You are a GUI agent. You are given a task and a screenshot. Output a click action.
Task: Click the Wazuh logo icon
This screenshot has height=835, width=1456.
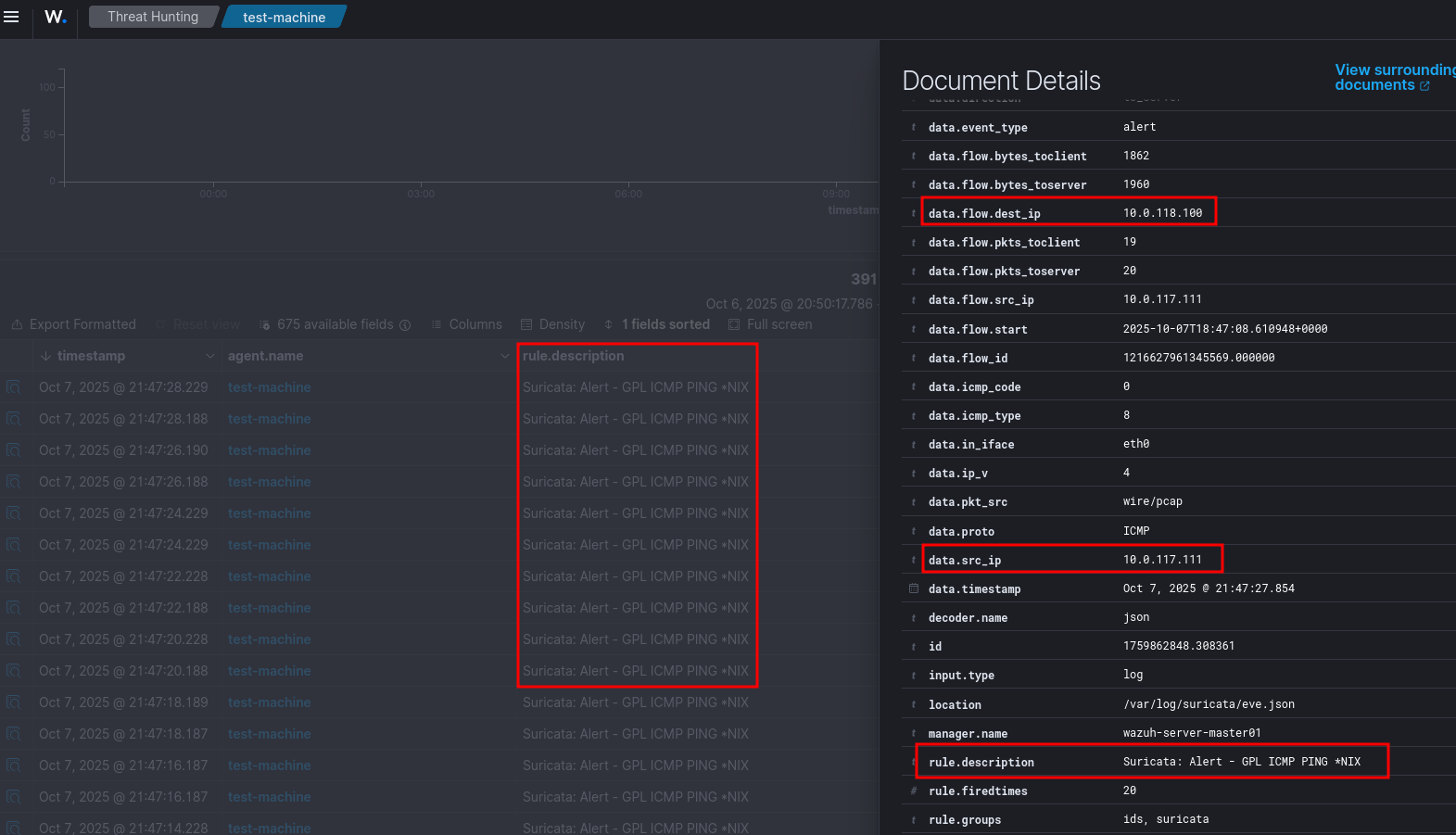[55, 17]
